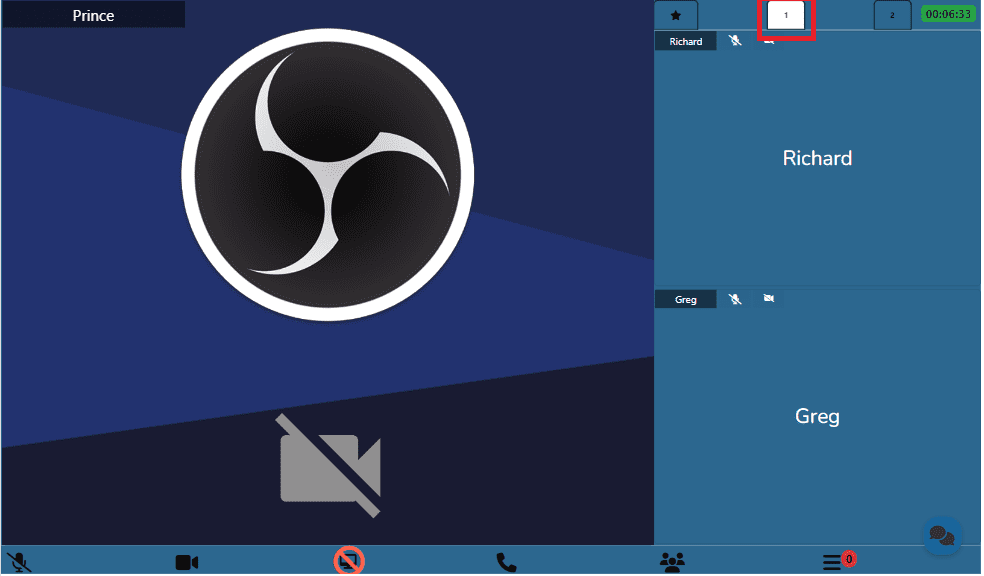This screenshot has height=576, width=984.
Task: Click Greg's name label
Action: (x=686, y=299)
